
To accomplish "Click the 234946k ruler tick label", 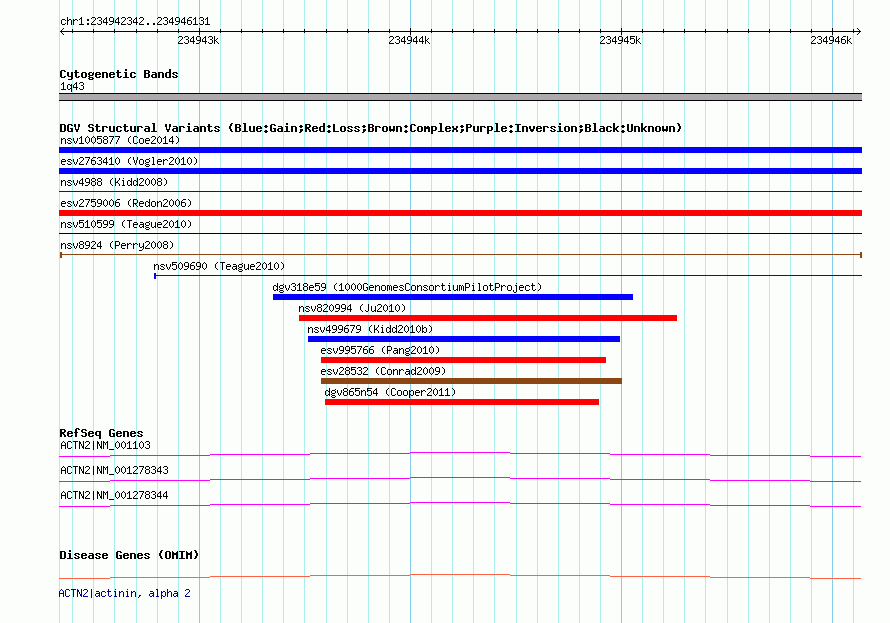I will [x=832, y=40].
